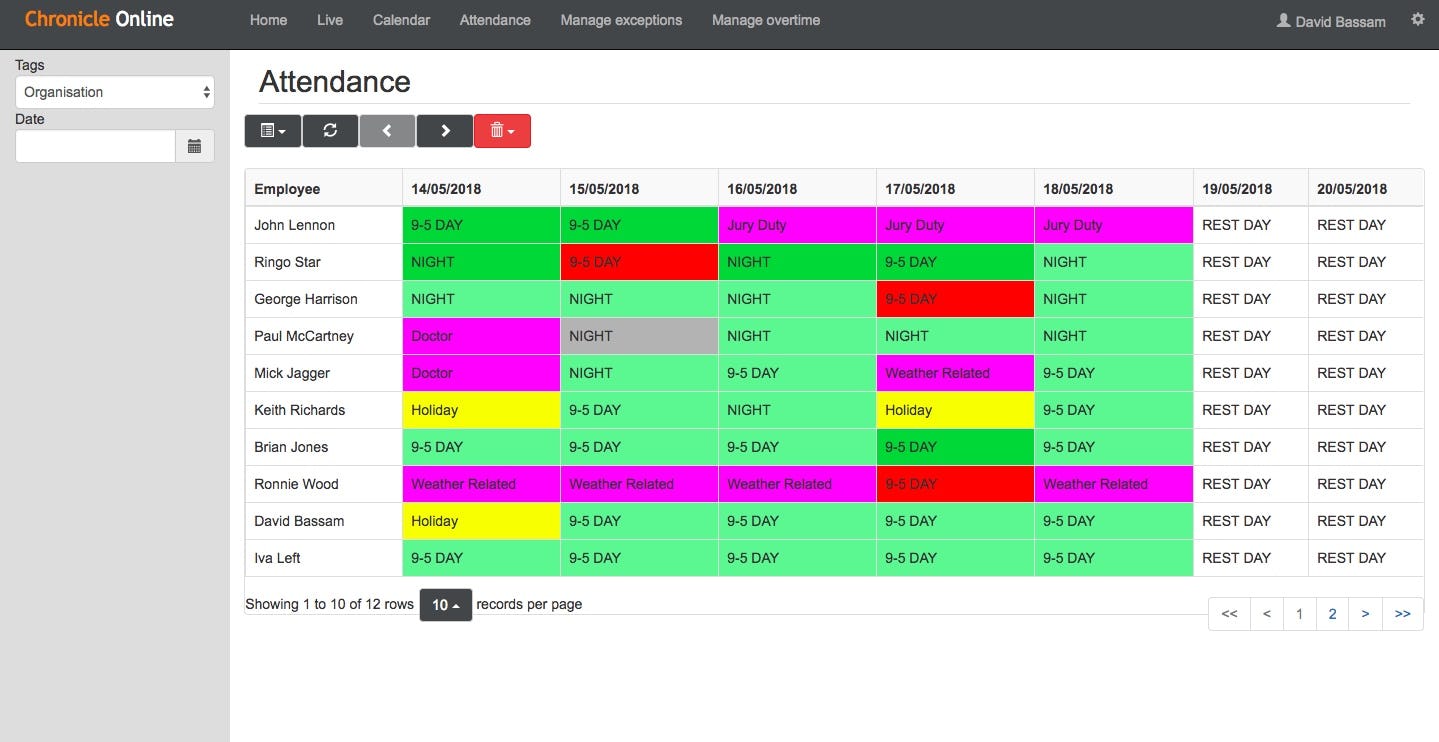
Task: Open the calendar date picker icon
Action: 194,146
